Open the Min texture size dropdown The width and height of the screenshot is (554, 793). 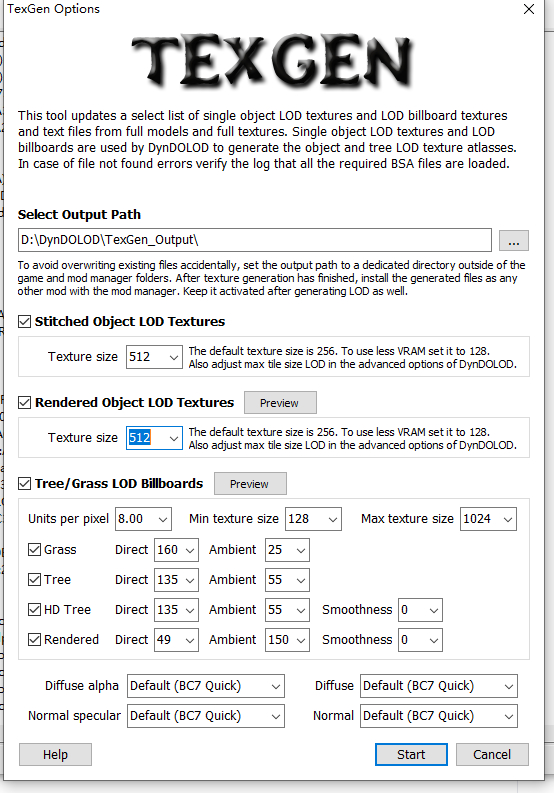coord(313,519)
